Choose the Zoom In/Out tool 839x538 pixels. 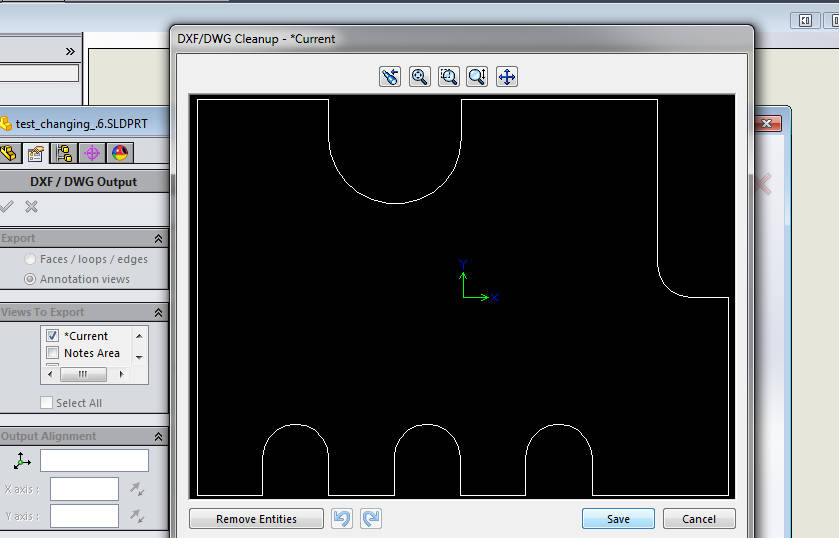tap(477, 77)
